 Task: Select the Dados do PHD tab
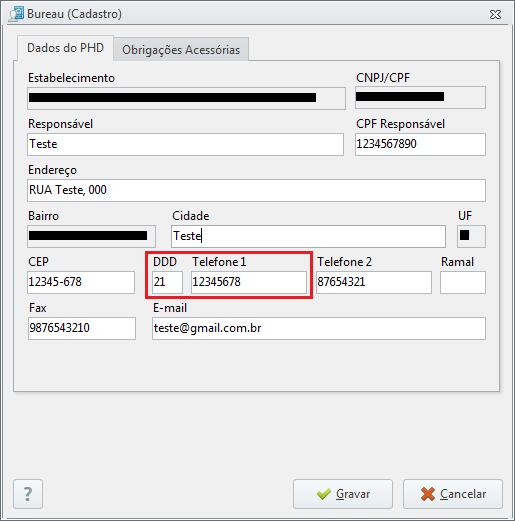(65, 48)
